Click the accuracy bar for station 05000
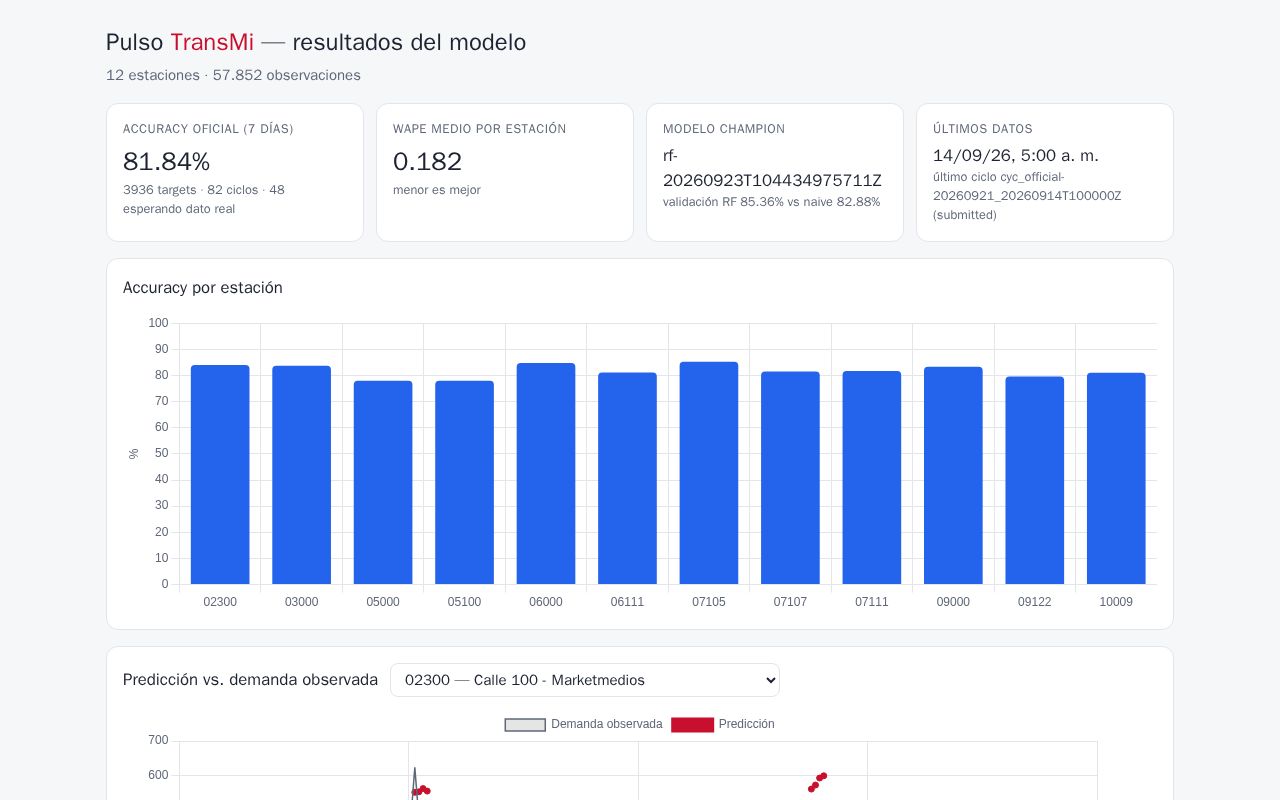1280x800 pixels. pyautogui.click(x=383, y=482)
